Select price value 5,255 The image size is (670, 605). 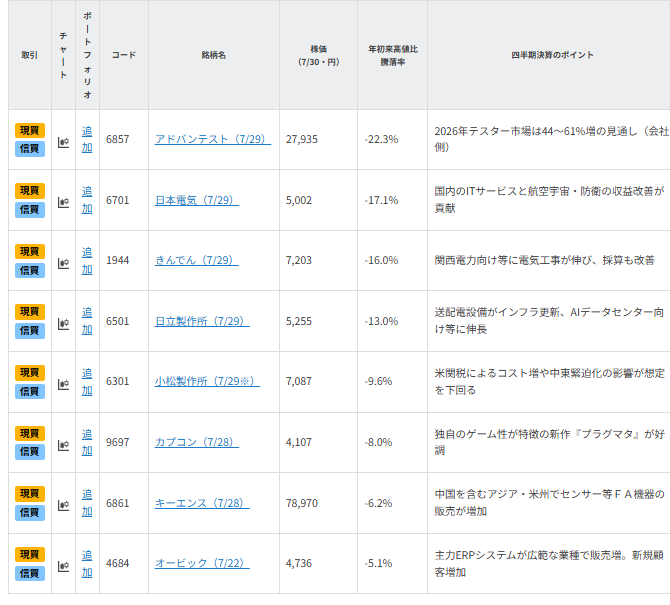click(x=299, y=321)
